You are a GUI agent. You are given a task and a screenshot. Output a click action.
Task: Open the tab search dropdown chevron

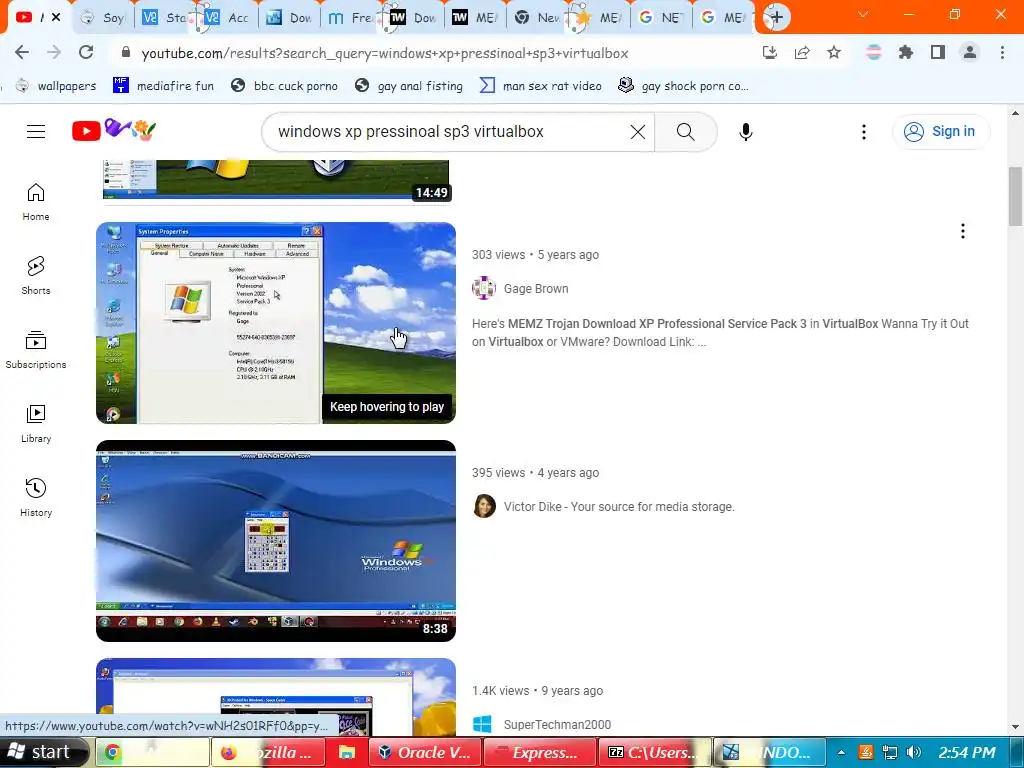[863, 14]
